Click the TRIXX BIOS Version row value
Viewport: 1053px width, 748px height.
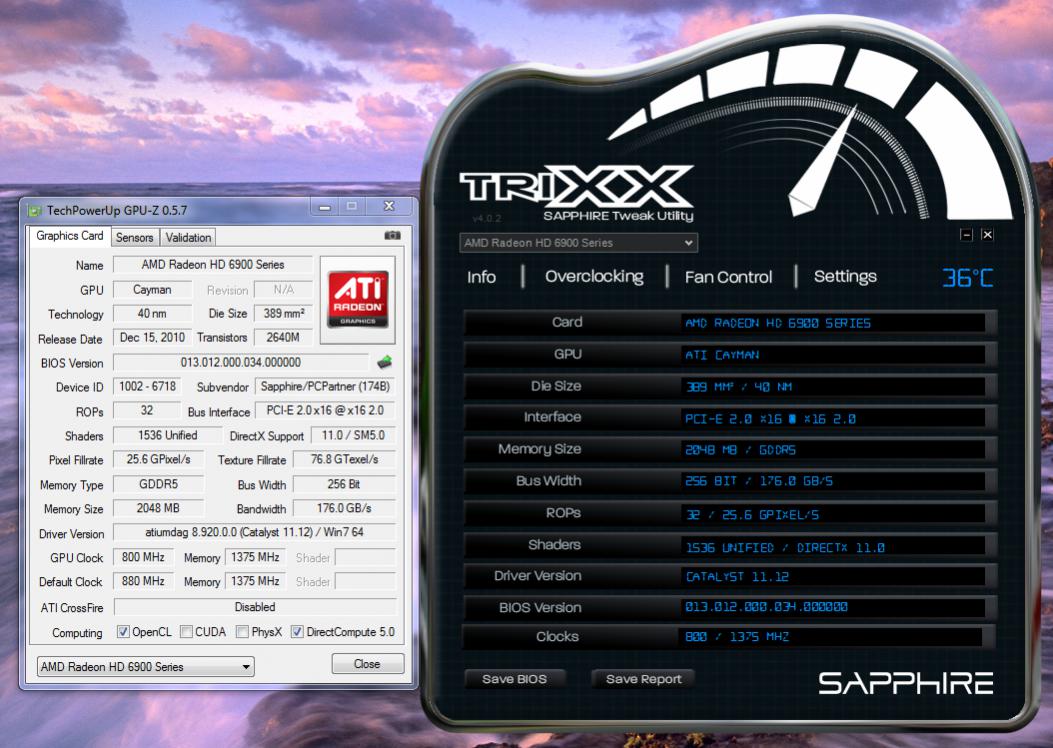[833, 607]
